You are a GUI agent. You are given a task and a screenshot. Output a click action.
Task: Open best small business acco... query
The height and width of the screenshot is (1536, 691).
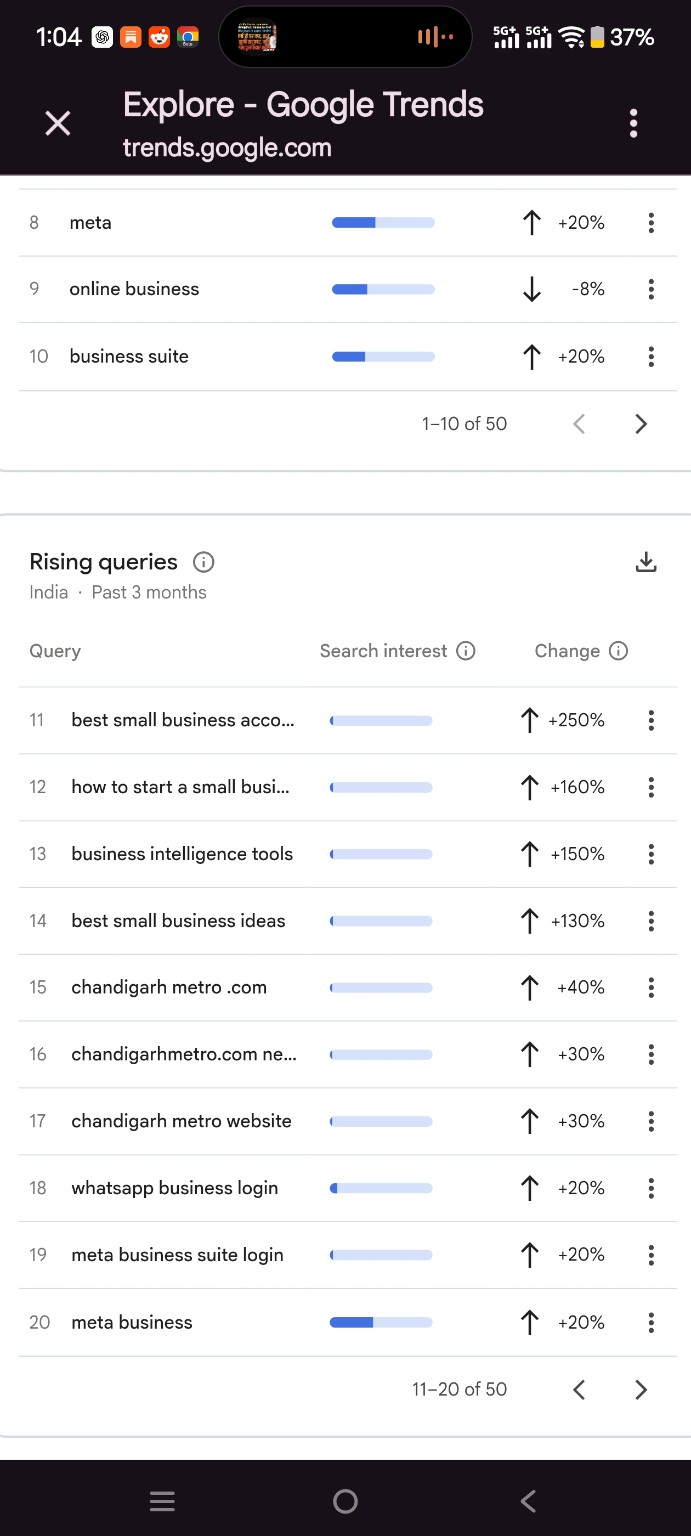tap(183, 720)
